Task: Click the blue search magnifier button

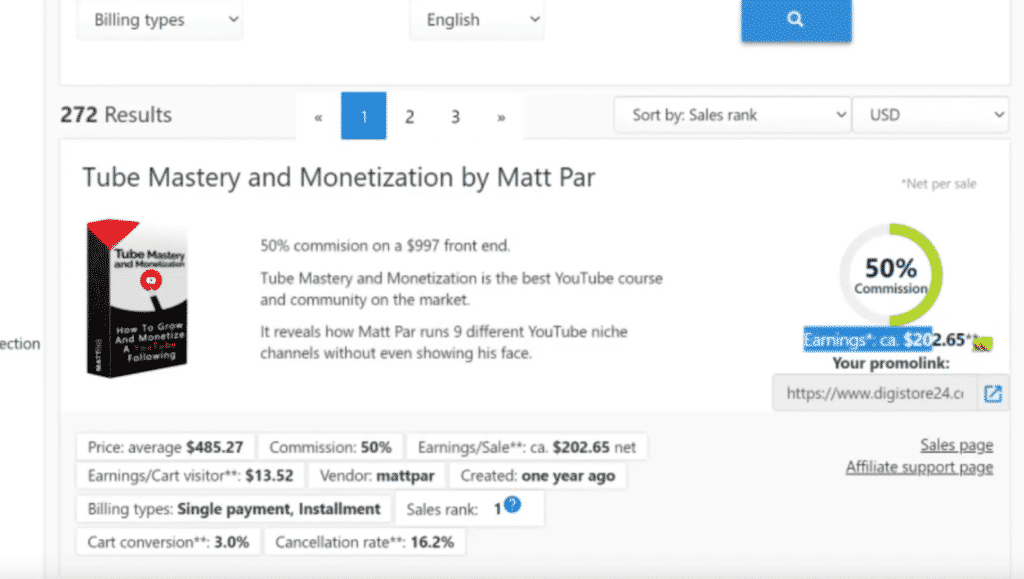Action: (795, 20)
